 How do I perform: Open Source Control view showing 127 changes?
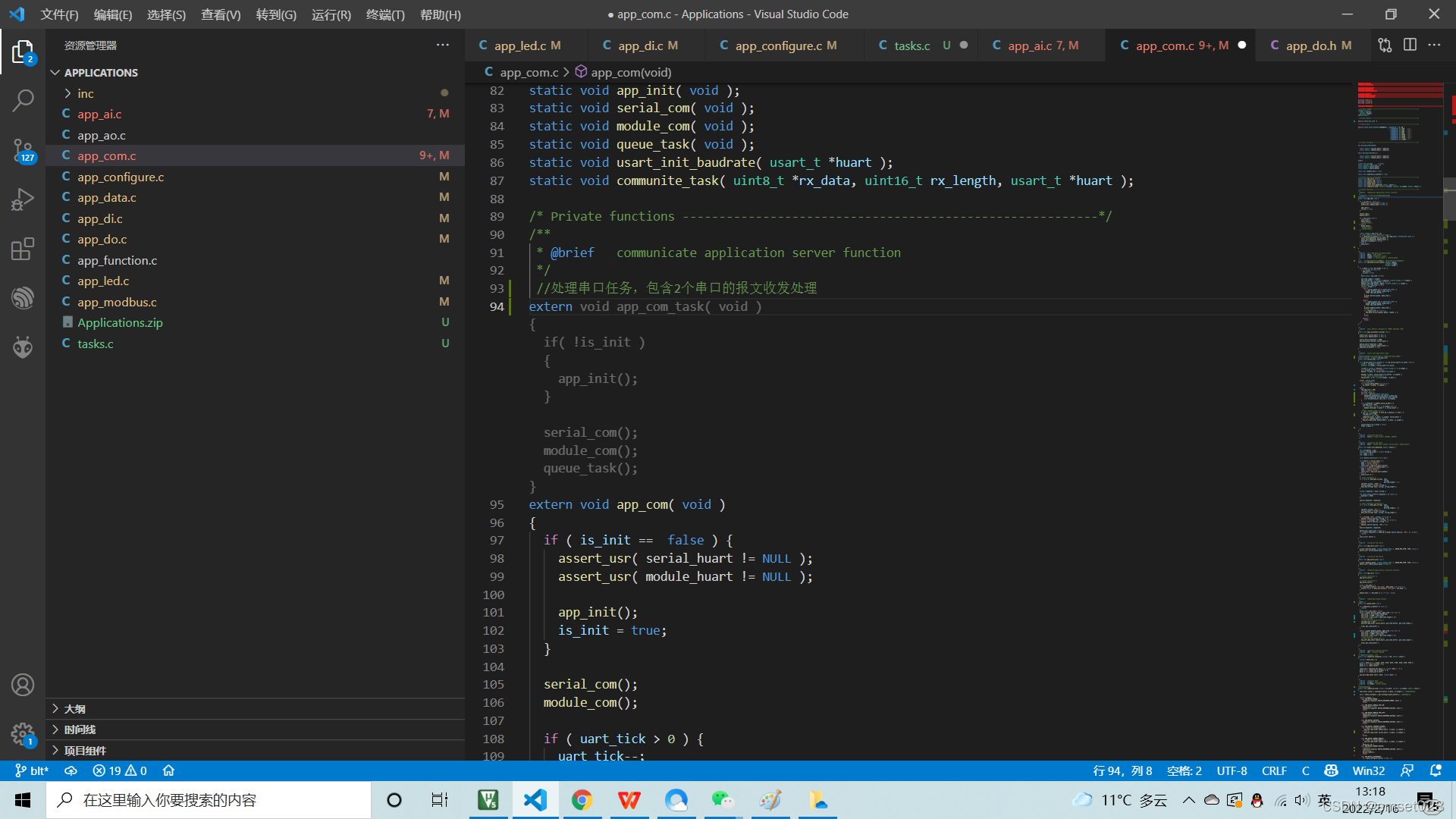click(x=23, y=150)
